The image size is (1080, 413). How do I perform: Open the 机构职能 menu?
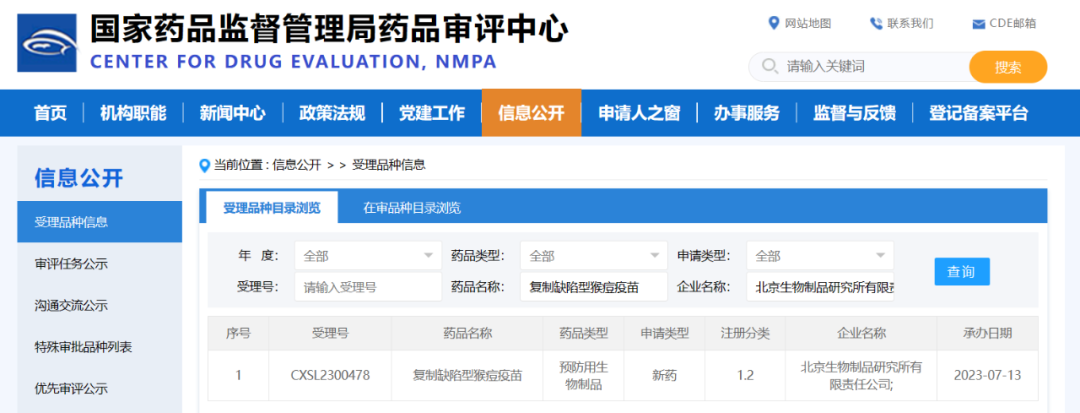click(x=133, y=113)
